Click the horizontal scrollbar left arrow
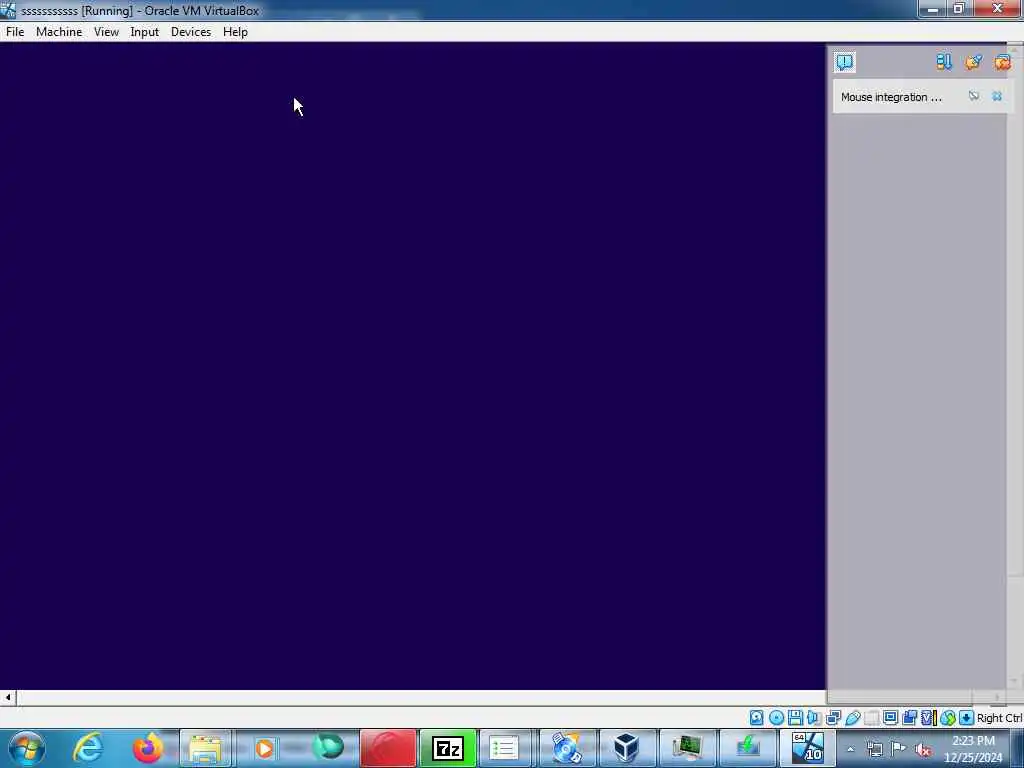 pos(8,697)
